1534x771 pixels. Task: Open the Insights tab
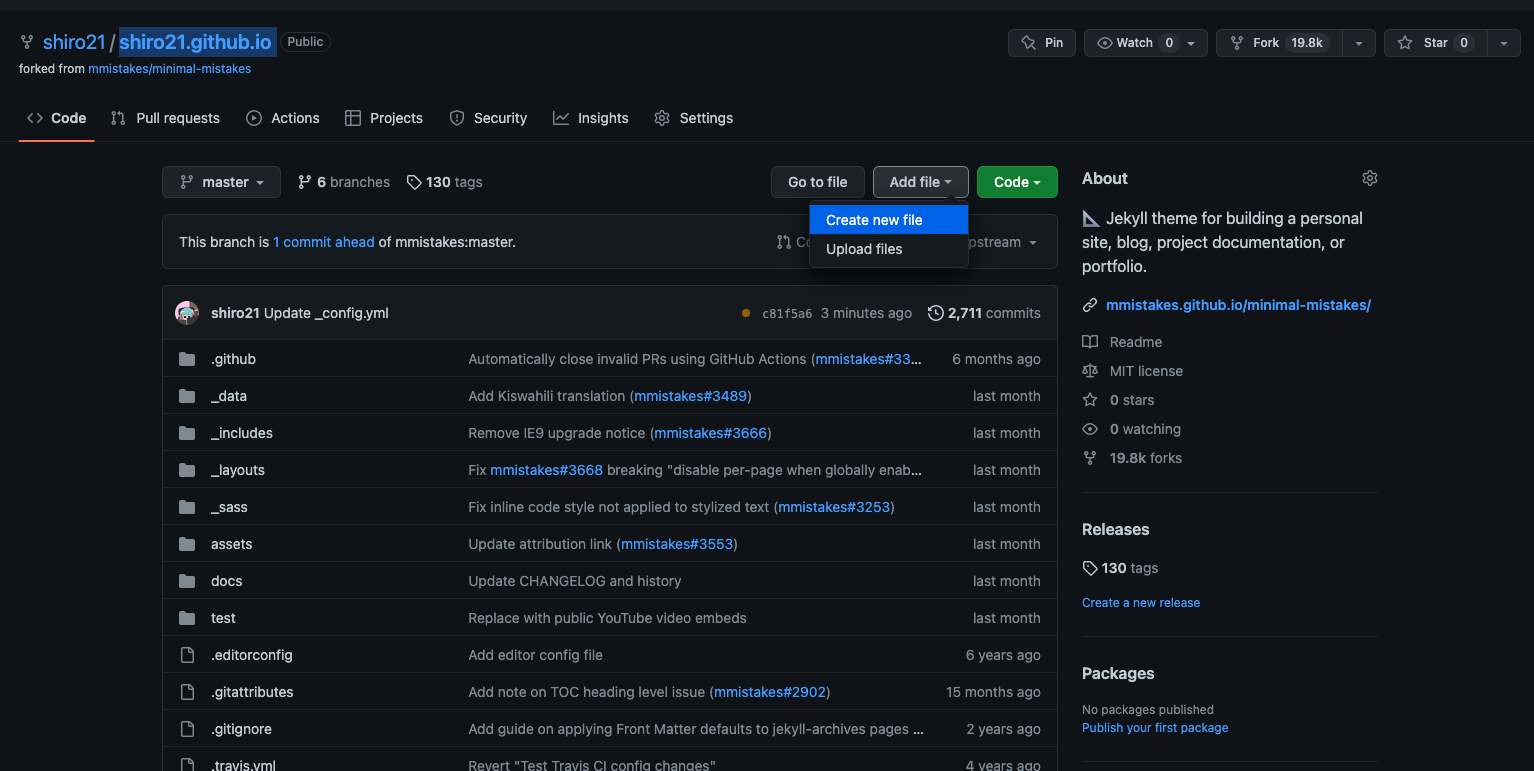click(x=591, y=118)
